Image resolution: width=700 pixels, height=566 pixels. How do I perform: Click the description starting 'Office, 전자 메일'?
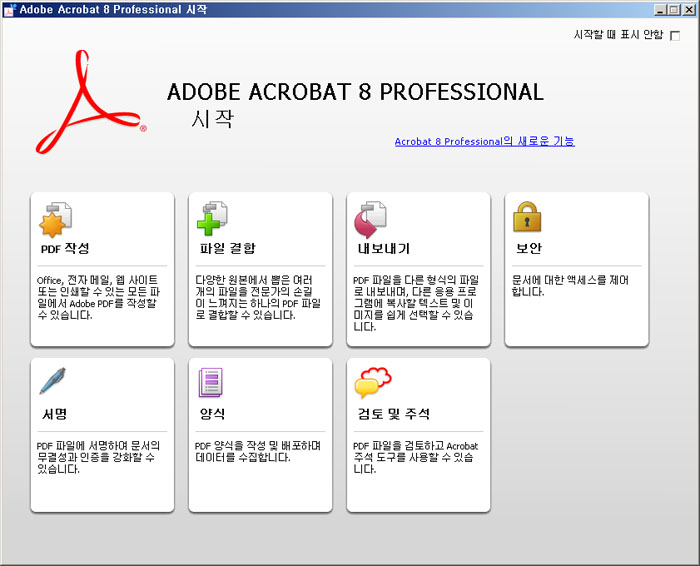click(98, 297)
